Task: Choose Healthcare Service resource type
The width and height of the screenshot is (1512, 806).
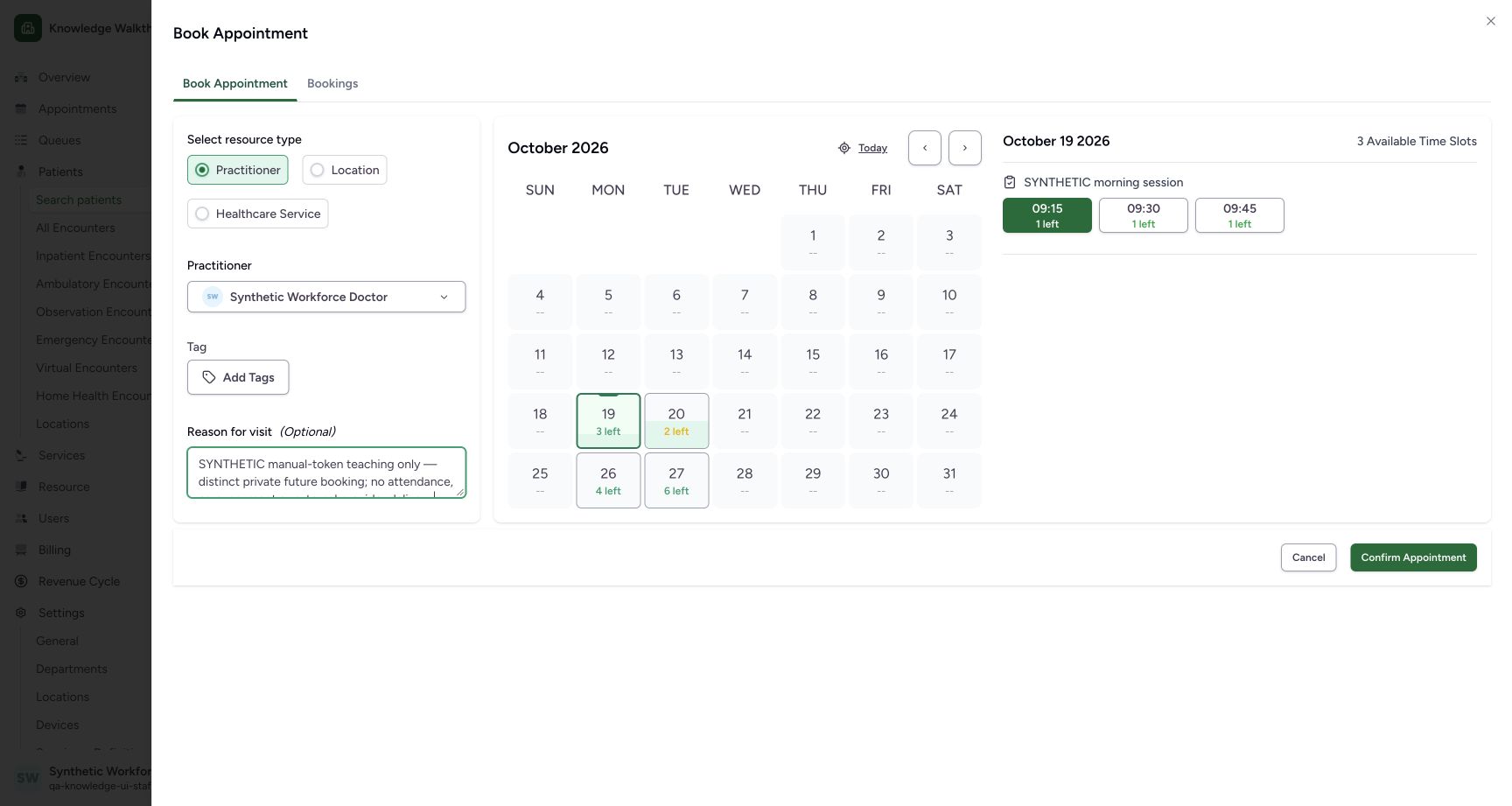Action: 258,214
